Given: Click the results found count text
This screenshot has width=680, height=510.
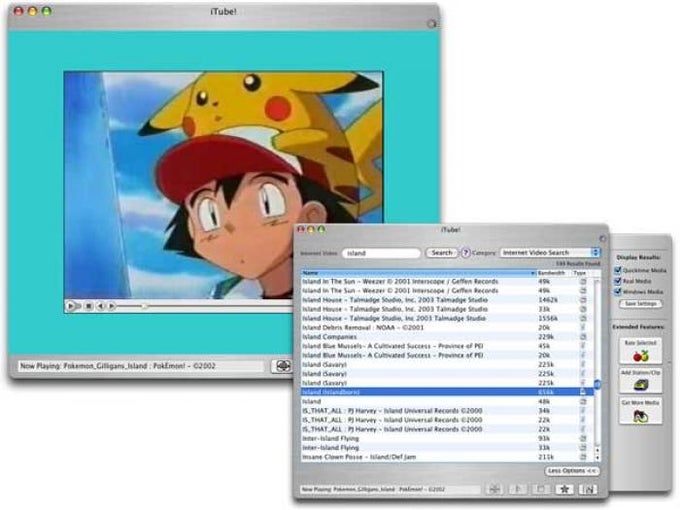Looking at the screenshot, I should [x=578, y=264].
